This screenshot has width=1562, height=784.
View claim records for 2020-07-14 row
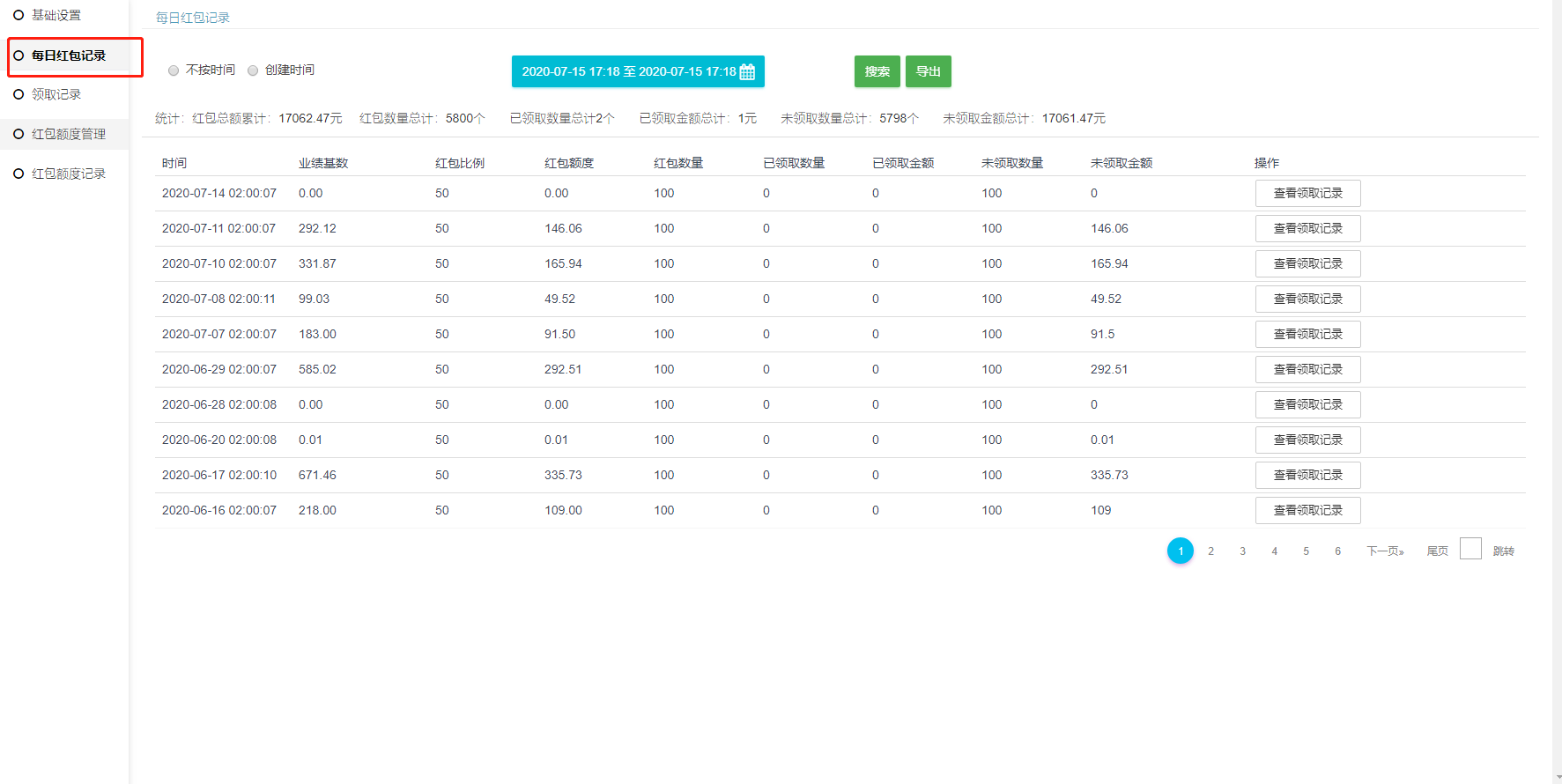coord(1307,193)
